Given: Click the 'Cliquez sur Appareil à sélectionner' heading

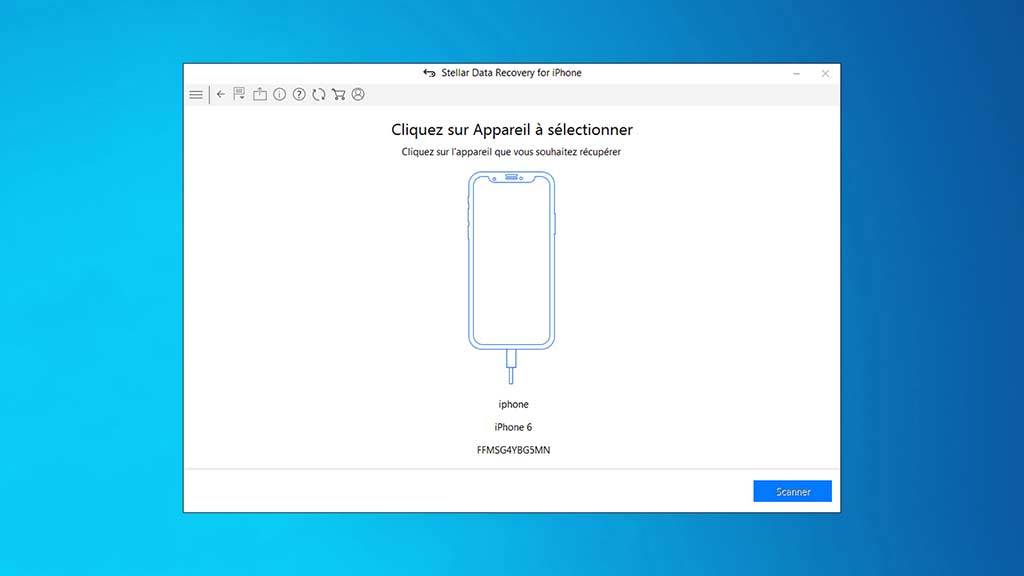Looking at the screenshot, I should 512,130.
